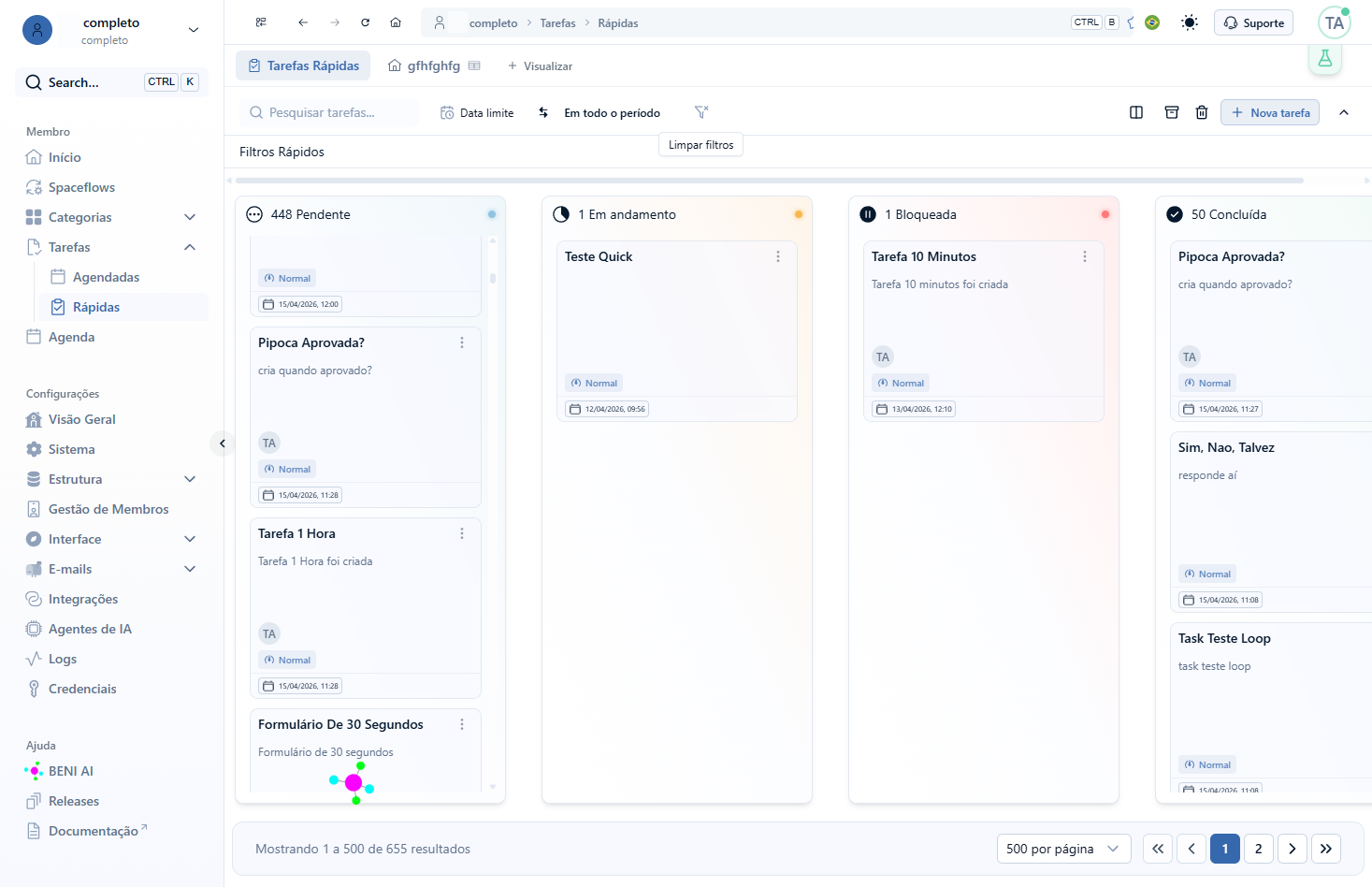Go back with the left arrow icon
This screenshot has height=887, width=1372.
[303, 22]
